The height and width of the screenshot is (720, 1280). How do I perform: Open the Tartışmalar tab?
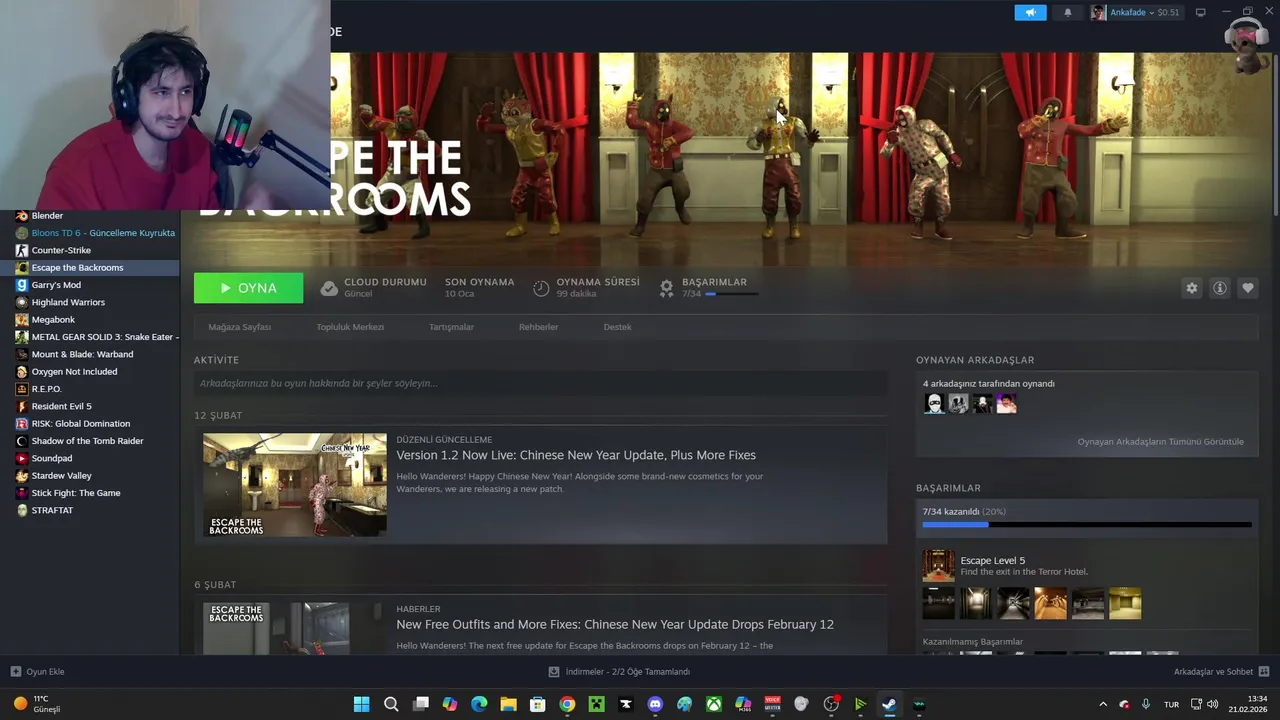pyautogui.click(x=451, y=327)
